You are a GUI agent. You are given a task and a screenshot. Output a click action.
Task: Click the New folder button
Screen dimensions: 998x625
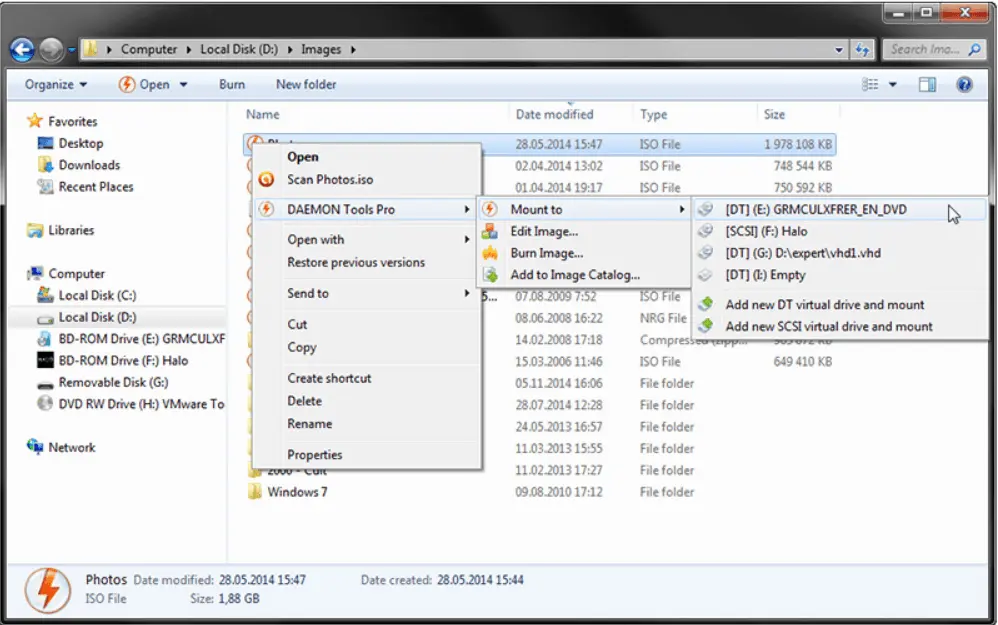[306, 85]
